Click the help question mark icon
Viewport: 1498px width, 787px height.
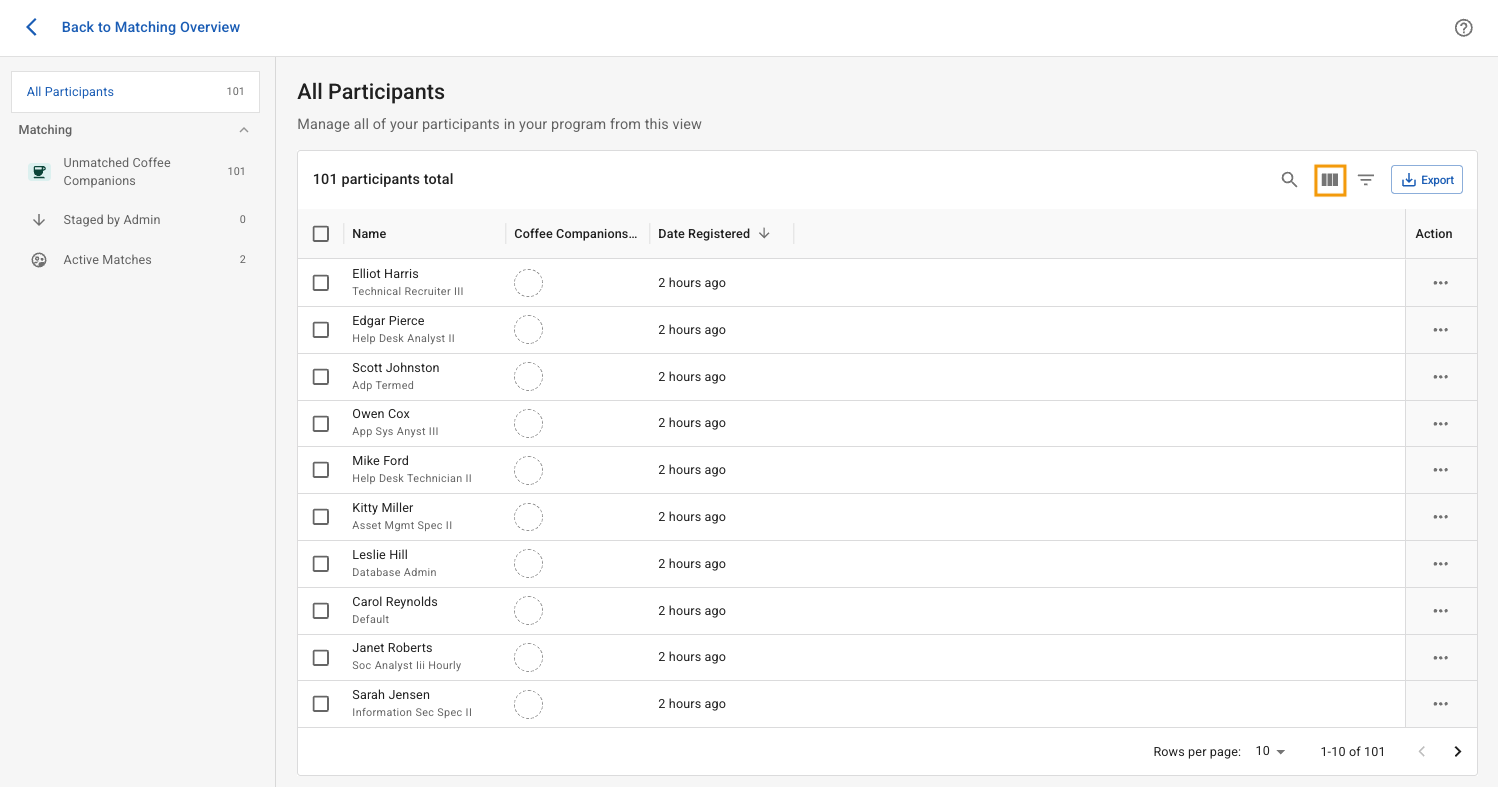click(x=1463, y=28)
